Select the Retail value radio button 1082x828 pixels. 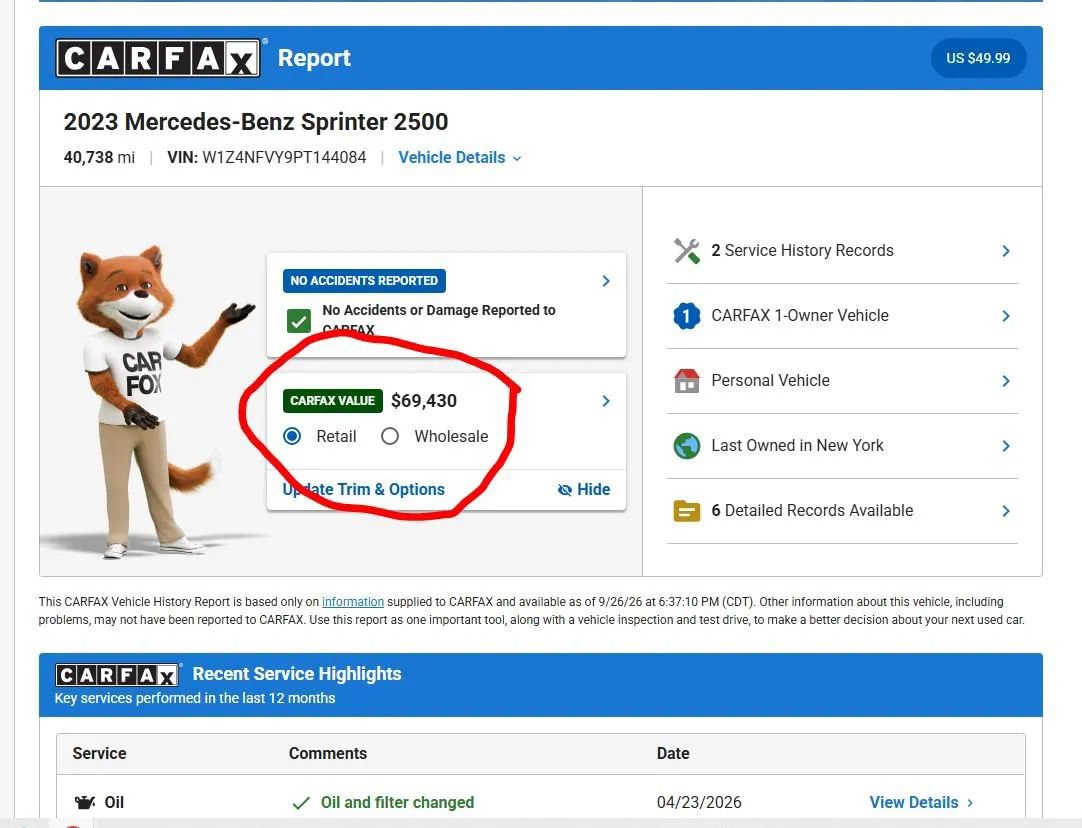(292, 436)
